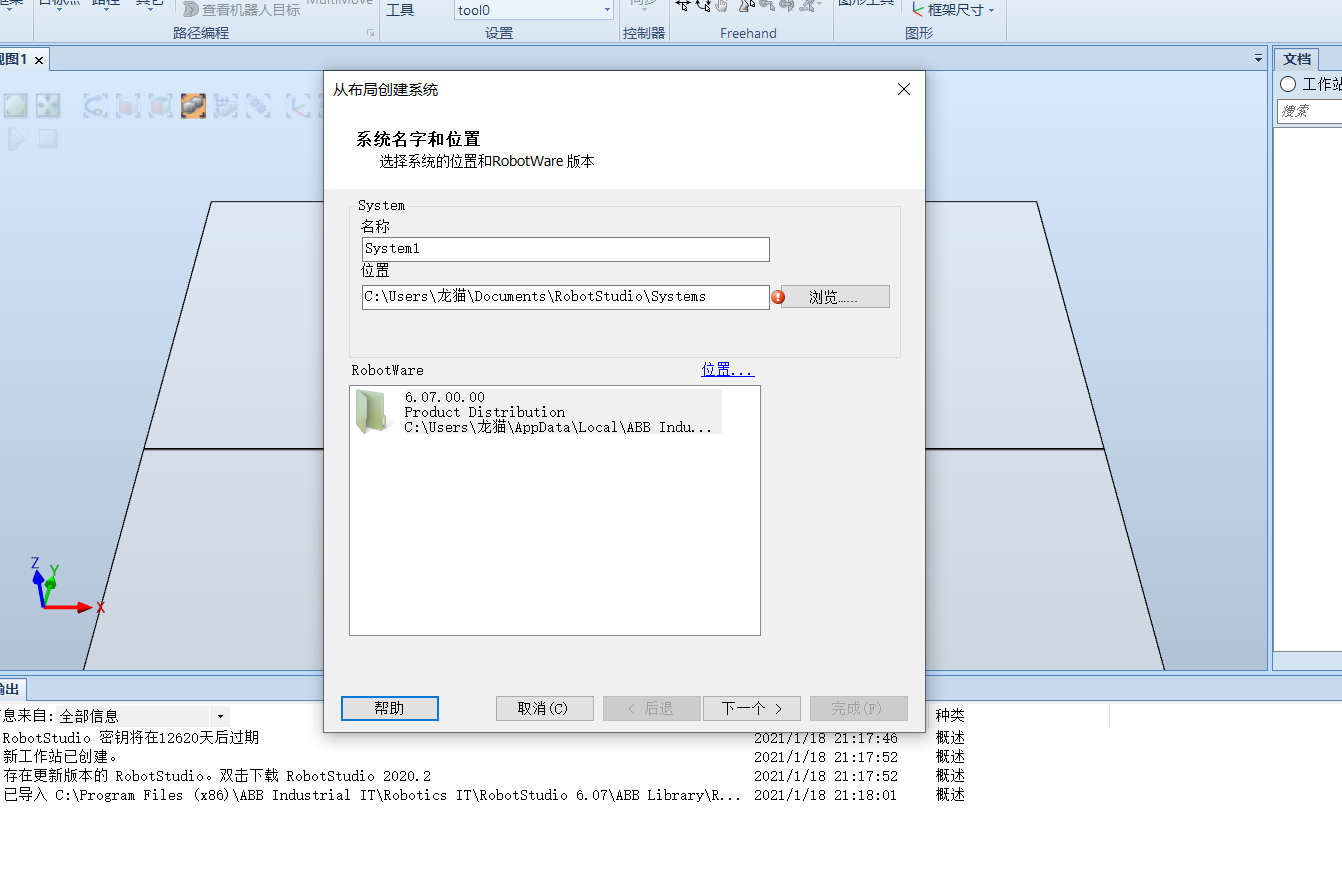
Task: Open the Path Programming group dialog launcher
Action: (370, 33)
